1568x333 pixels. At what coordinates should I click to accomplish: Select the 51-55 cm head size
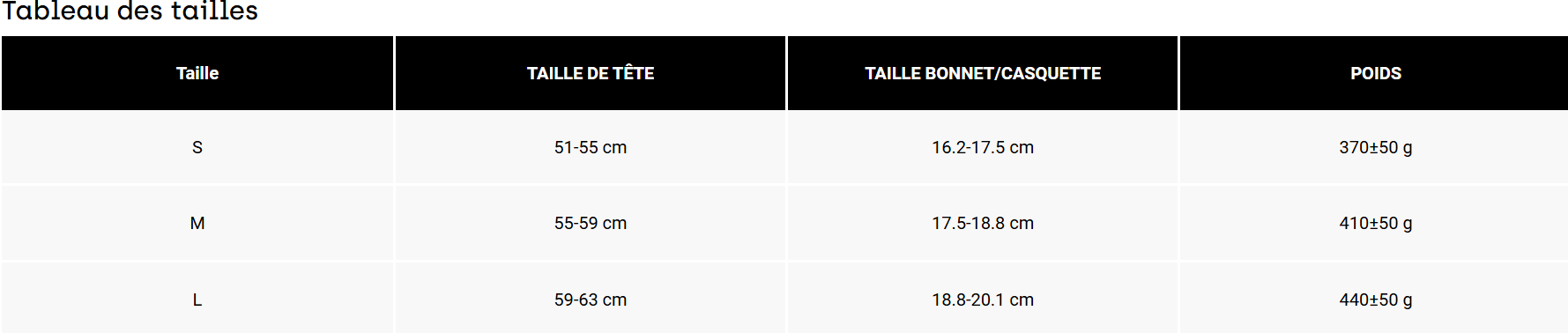click(591, 147)
